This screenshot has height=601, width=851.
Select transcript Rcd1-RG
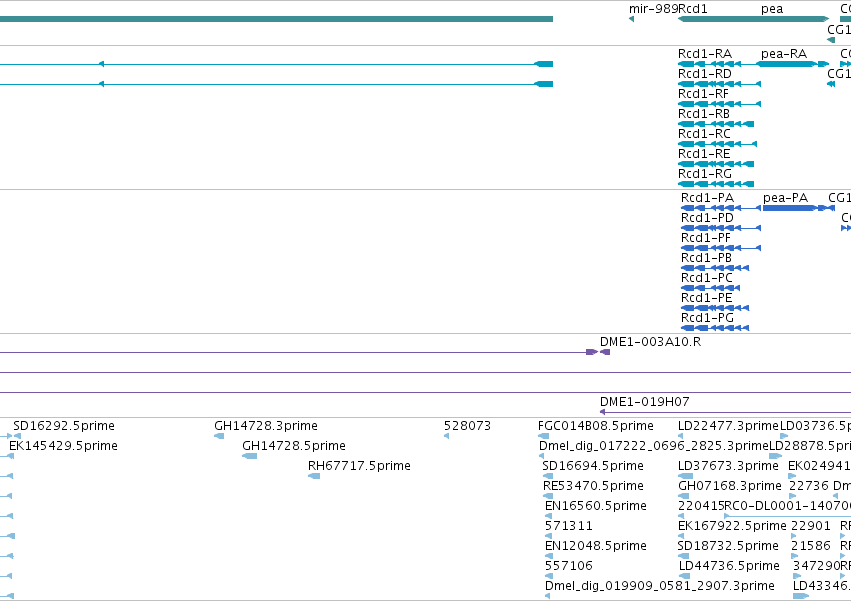pyautogui.click(x=716, y=184)
